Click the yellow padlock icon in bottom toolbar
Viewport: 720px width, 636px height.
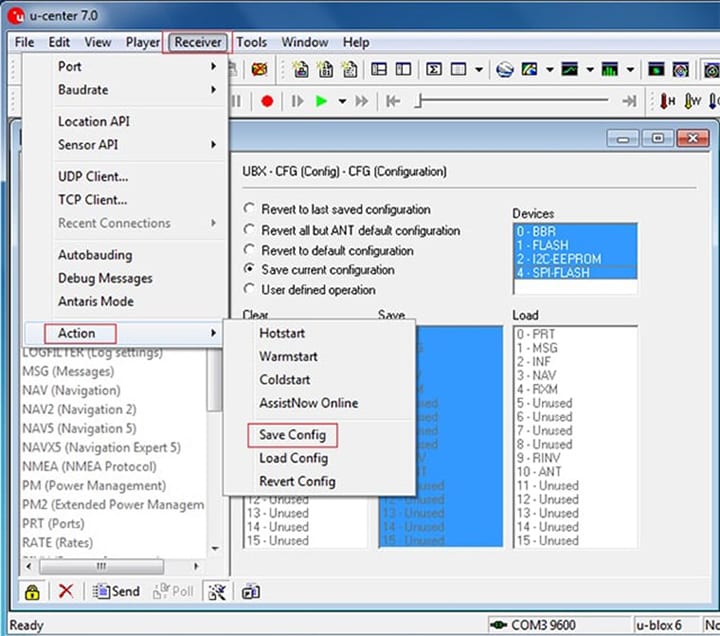(x=32, y=591)
